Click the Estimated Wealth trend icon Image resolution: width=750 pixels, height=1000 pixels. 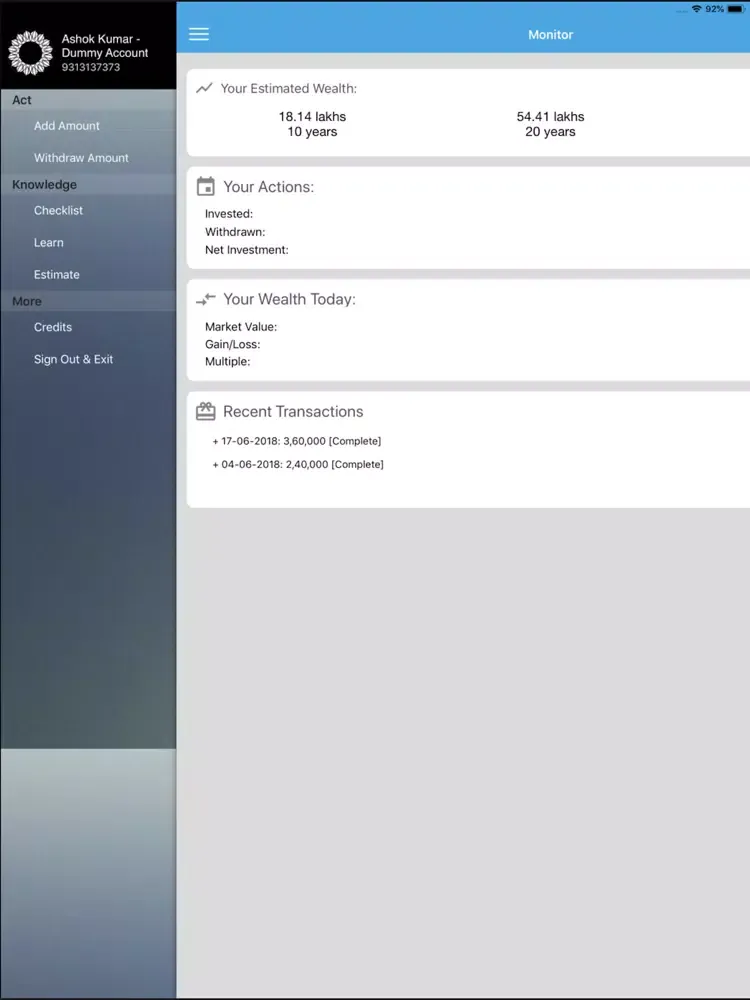[x=204, y=88]
